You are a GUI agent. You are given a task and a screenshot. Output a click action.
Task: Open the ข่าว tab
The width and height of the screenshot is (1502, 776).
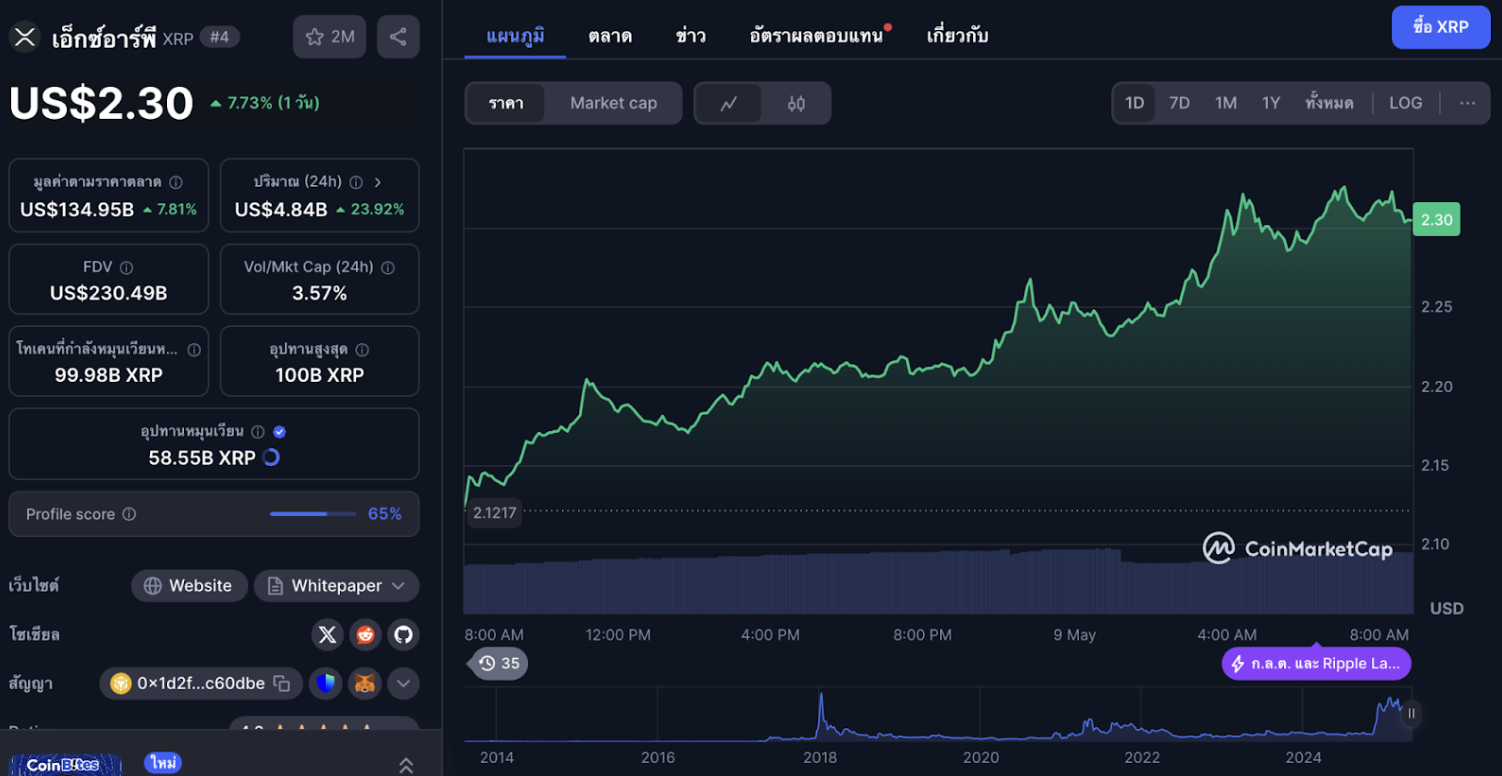(x=689, y=35)
